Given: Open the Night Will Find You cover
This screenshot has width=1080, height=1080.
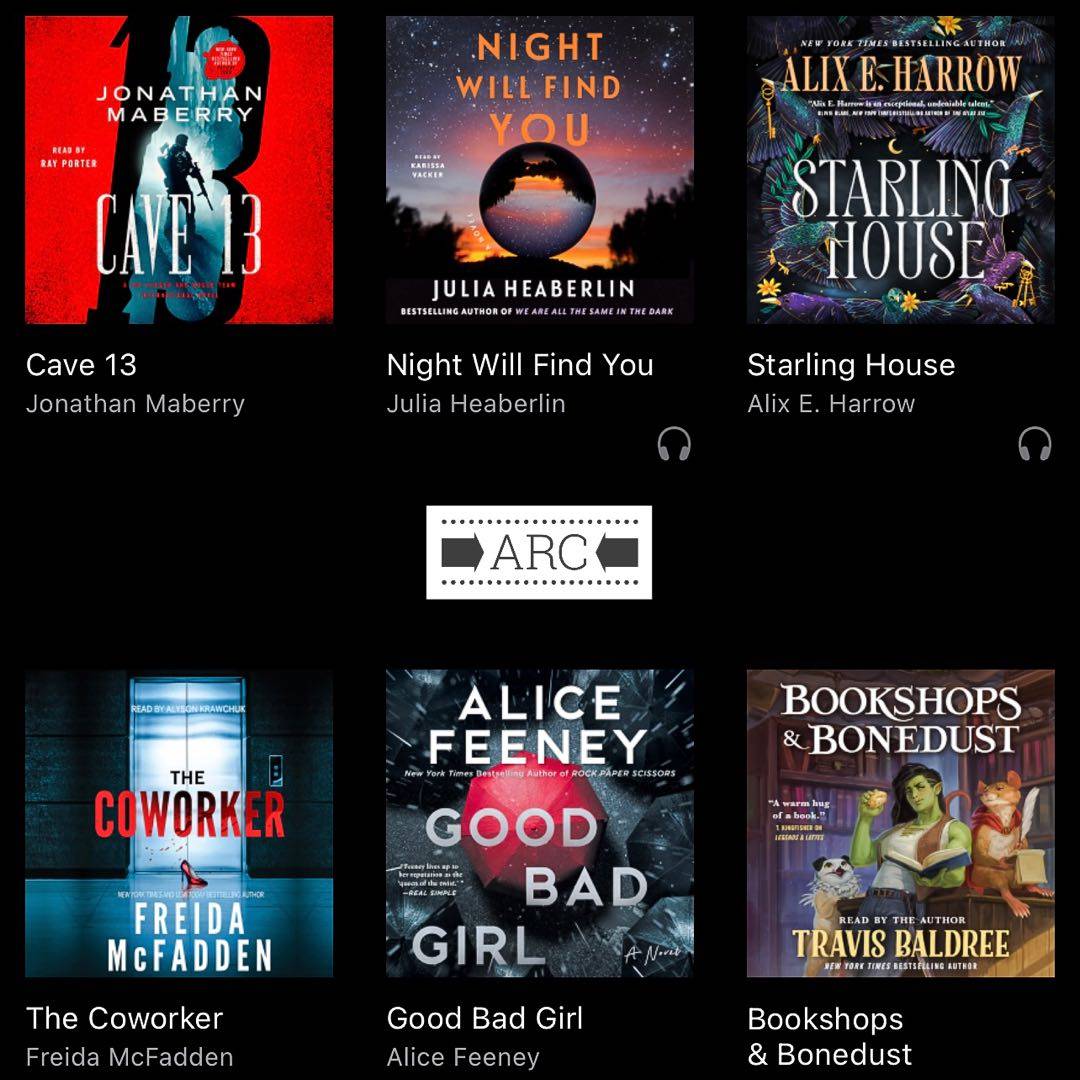Looking at the screenshot, I should [x=540, y=170].
